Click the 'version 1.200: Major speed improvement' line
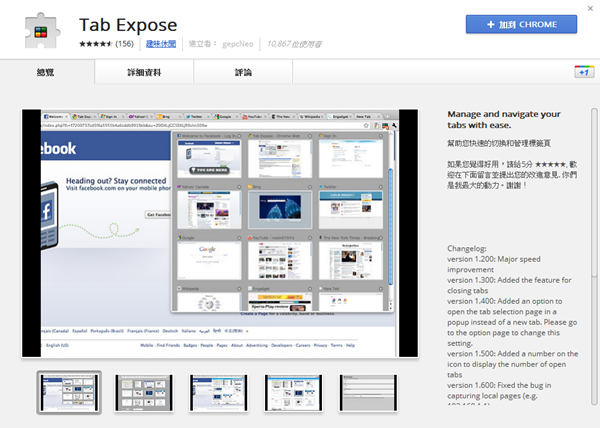 (x=494, y=264)
